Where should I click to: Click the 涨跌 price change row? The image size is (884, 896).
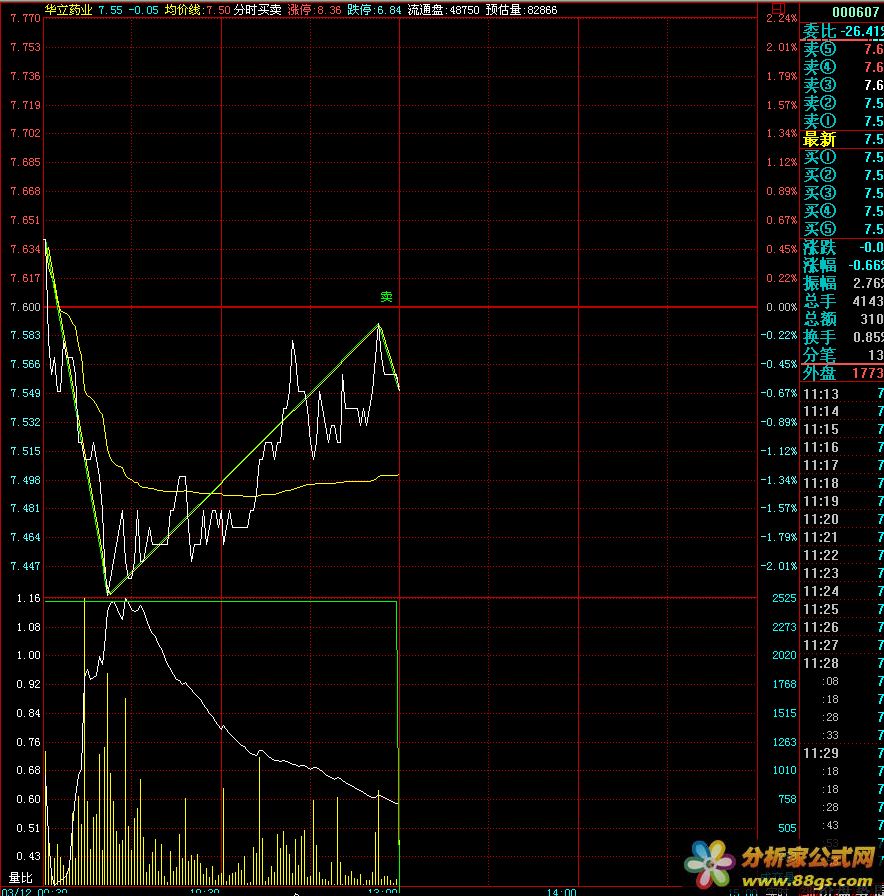842,247
